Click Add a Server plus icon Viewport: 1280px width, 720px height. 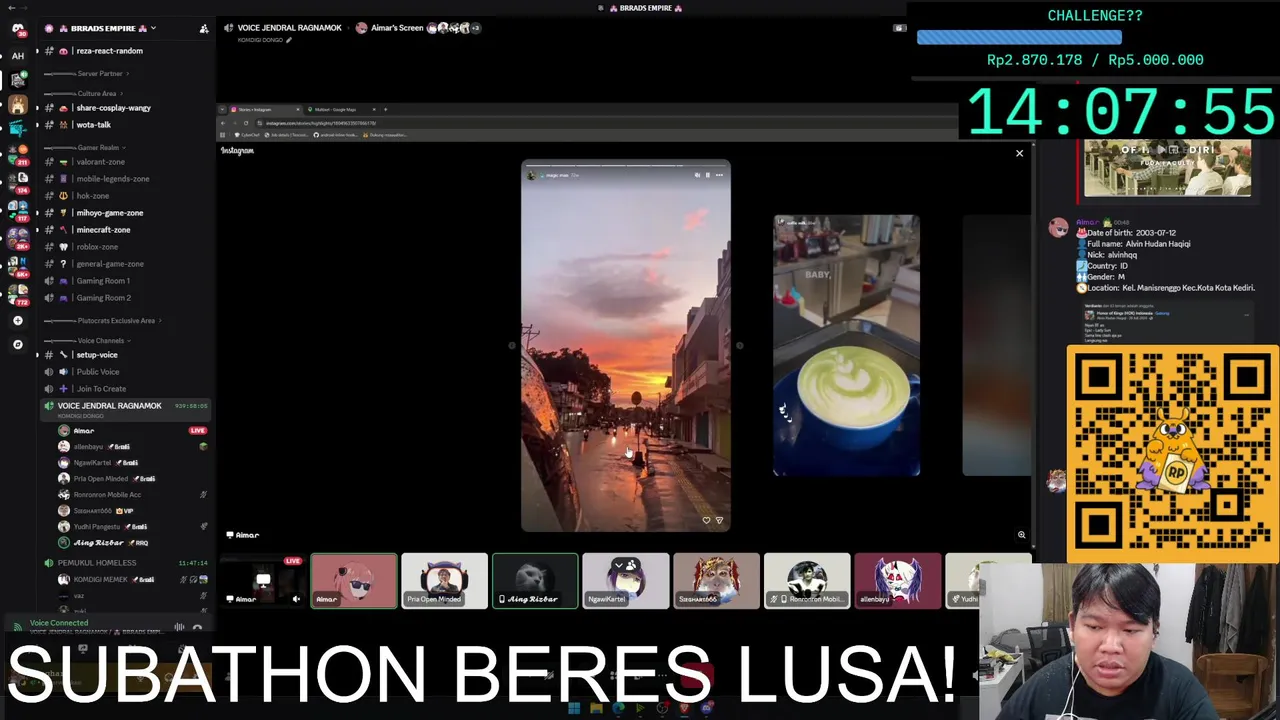(17, 321)
